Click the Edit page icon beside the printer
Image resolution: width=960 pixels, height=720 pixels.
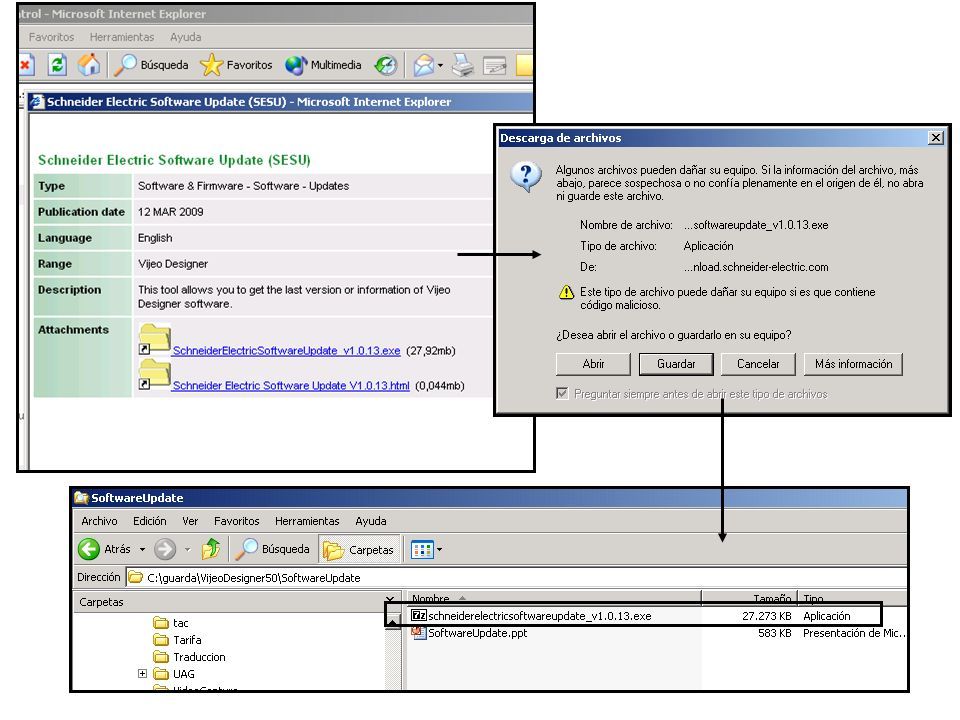click(x=495, y=66)
